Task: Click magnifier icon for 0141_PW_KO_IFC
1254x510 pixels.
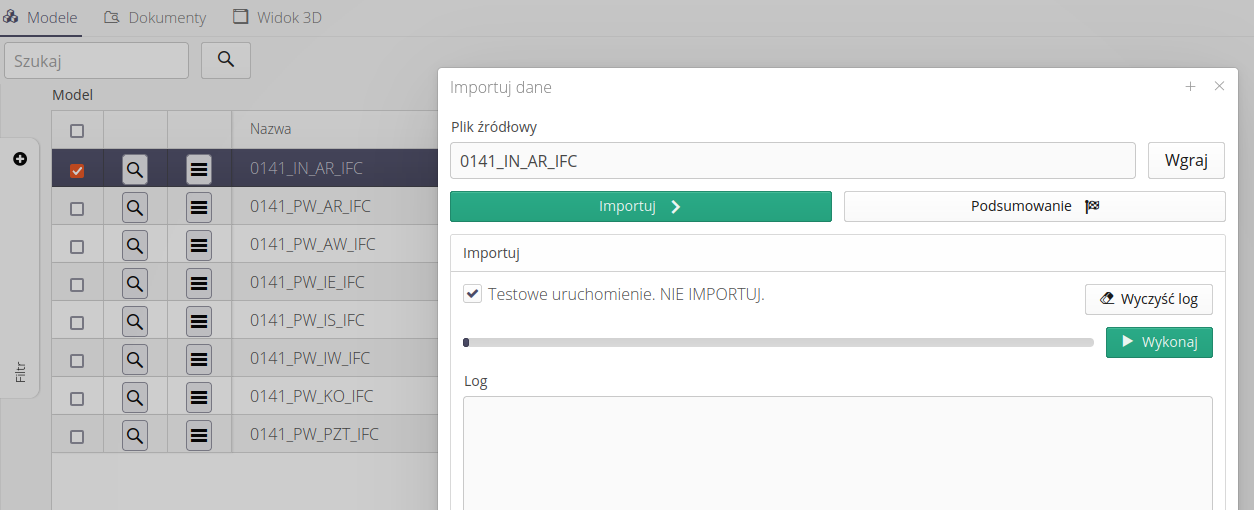Action: click(x=135, y=397)
